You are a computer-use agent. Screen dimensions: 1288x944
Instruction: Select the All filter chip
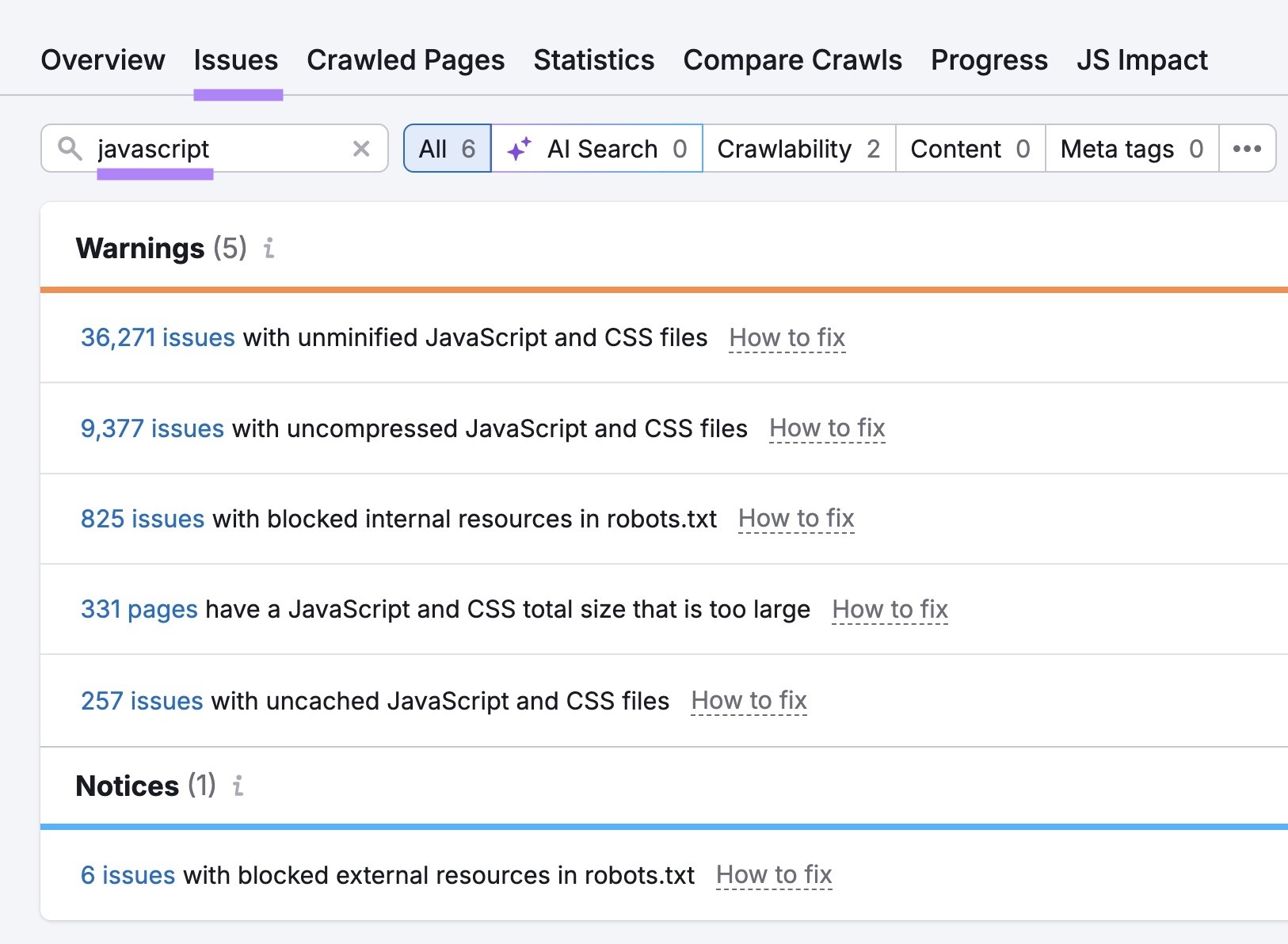point(446,149)
